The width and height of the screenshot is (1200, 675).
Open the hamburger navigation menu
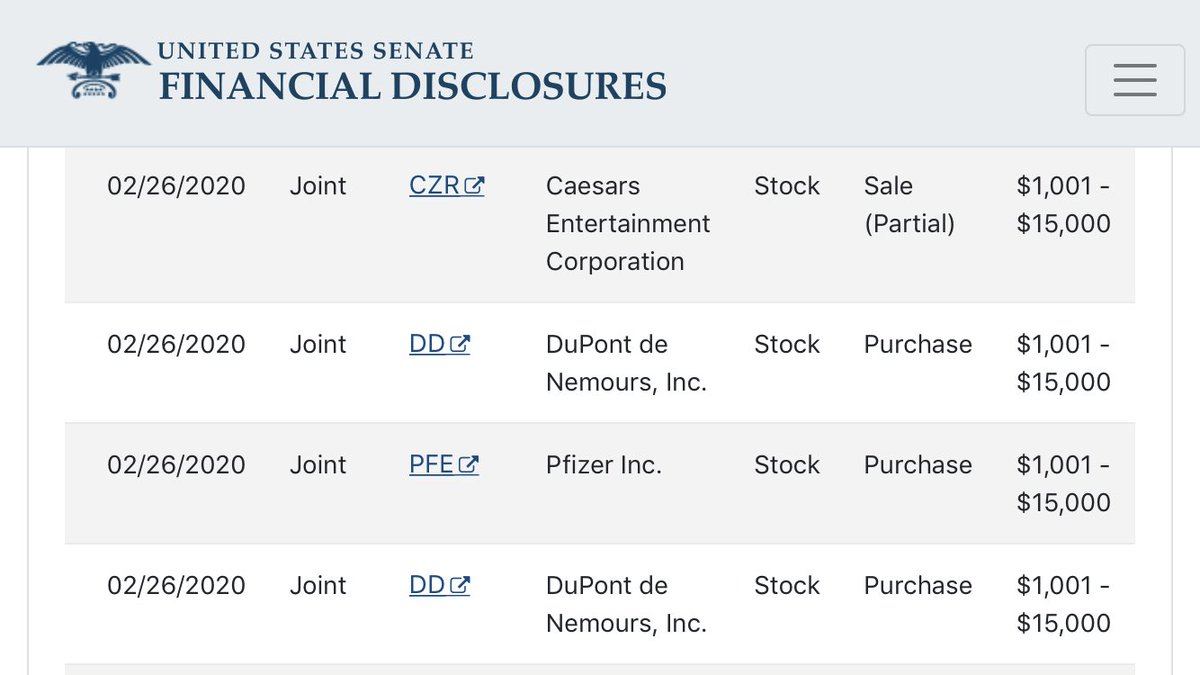[x=1135, y=80]
